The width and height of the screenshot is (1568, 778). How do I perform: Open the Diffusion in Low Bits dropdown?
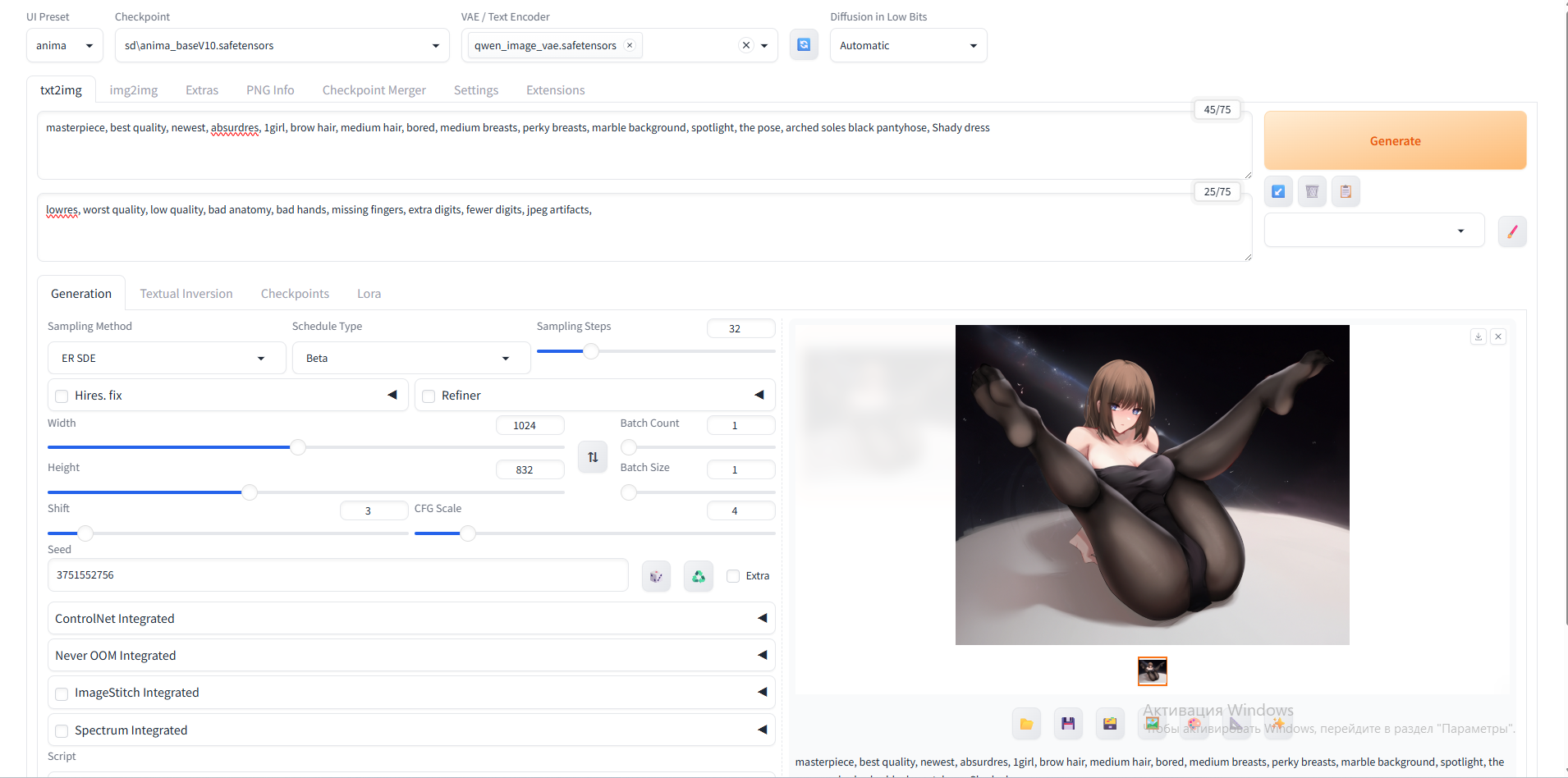point(909,45)
